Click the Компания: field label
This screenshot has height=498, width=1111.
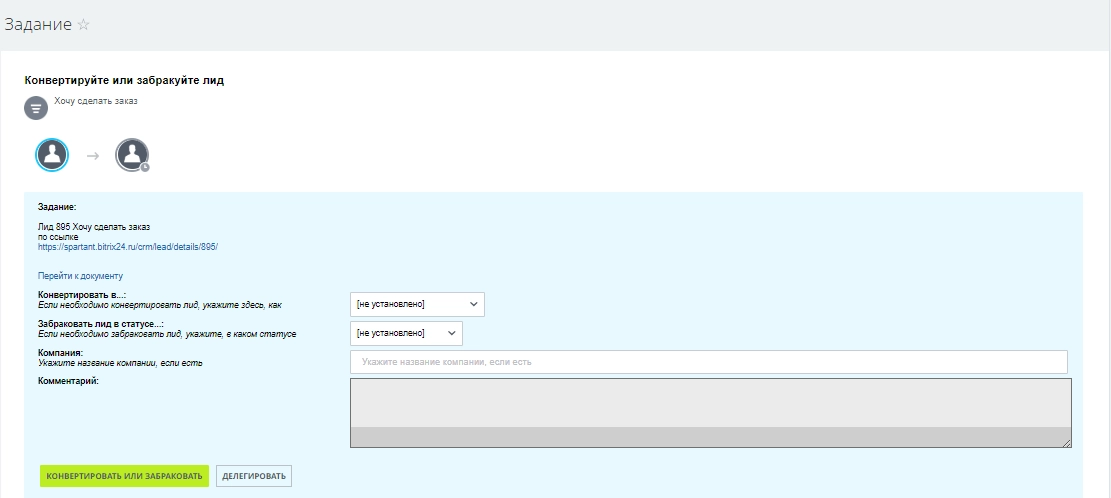coord(60,352)
